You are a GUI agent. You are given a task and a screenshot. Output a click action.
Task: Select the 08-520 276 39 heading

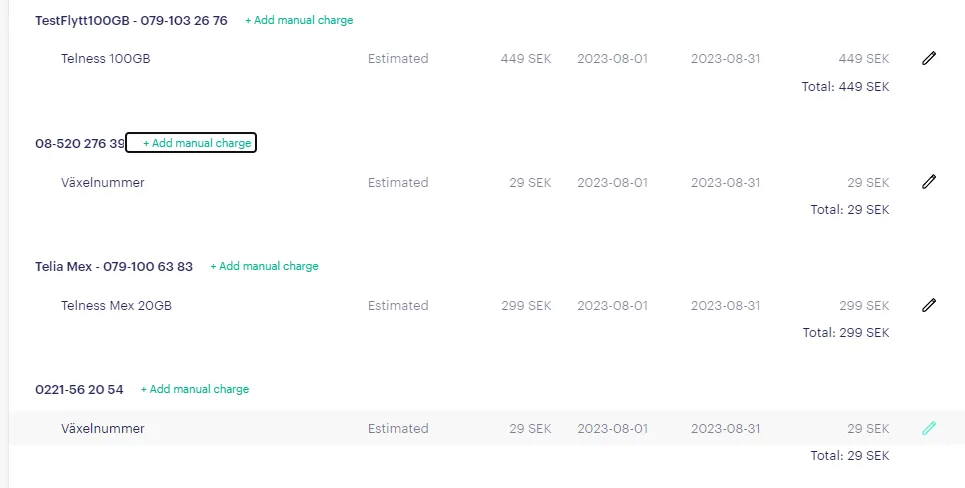[x=80, y=143]
